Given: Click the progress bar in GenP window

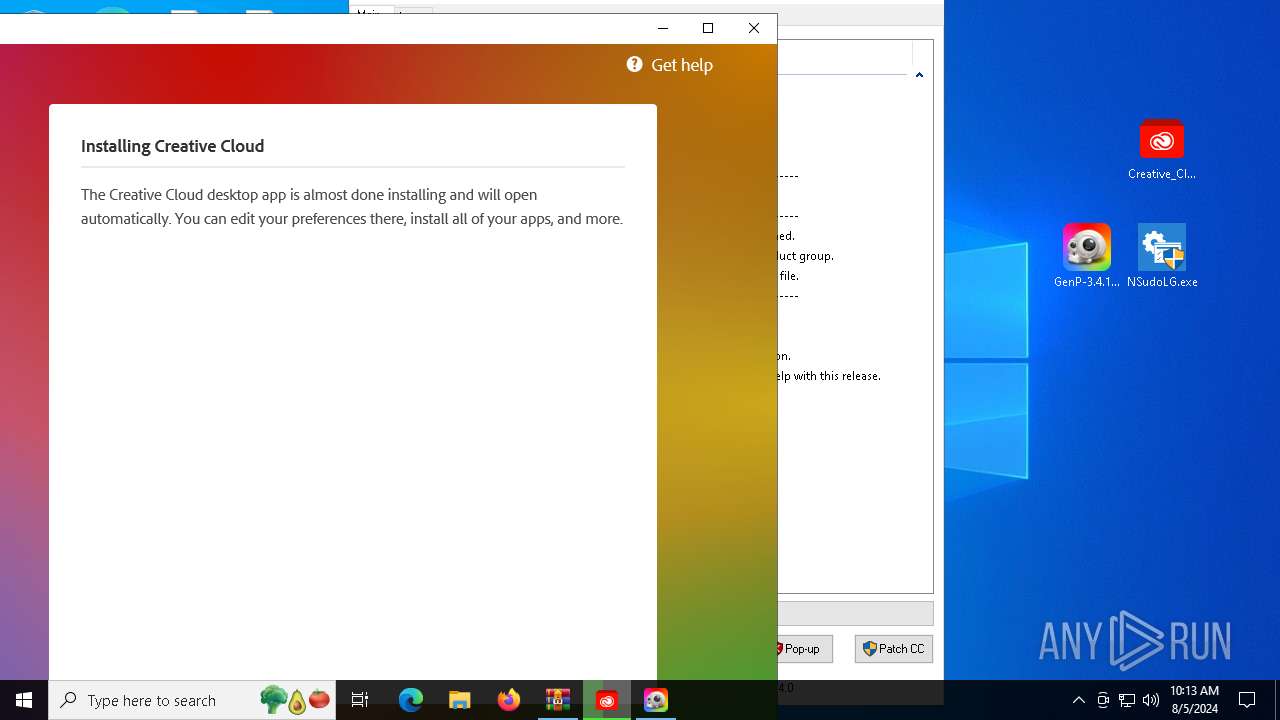Looking at the screenshot, I should click(855, 613).
